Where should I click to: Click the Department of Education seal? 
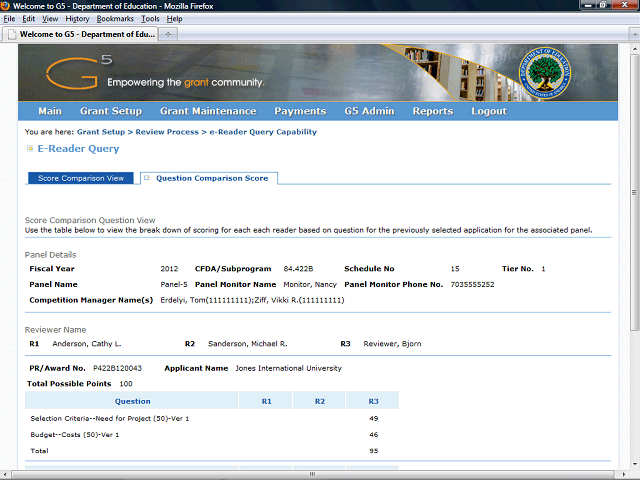[x=545, y=72]
